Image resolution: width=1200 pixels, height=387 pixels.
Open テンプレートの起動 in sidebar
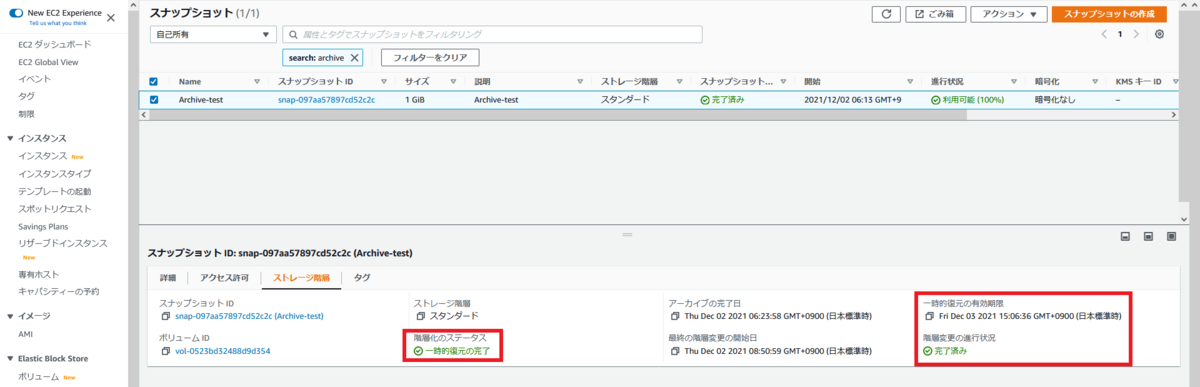point(54,191)
